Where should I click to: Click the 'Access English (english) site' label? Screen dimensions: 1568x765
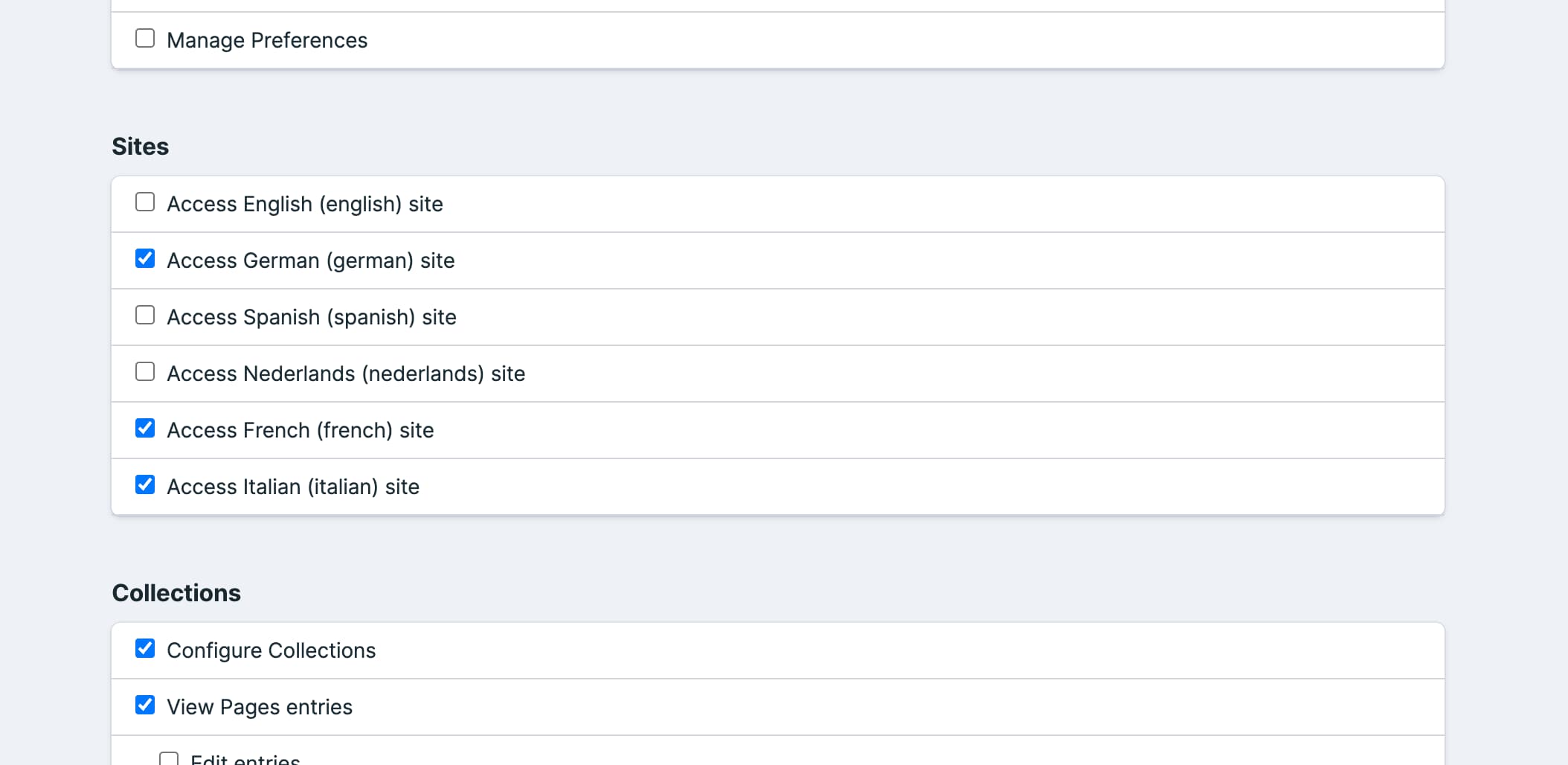[x=304, y=204]
